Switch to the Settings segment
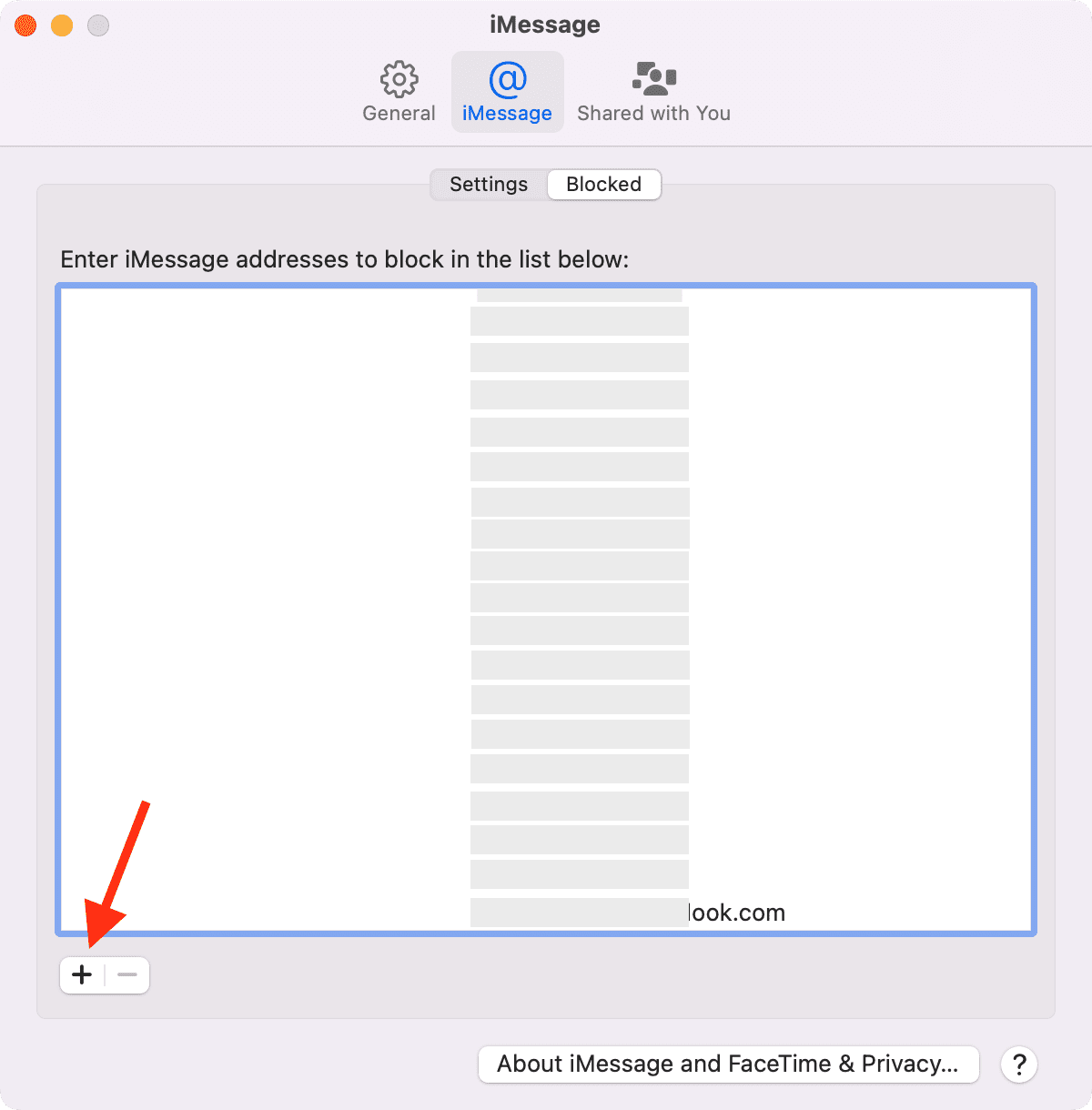 tap(489, 184)
